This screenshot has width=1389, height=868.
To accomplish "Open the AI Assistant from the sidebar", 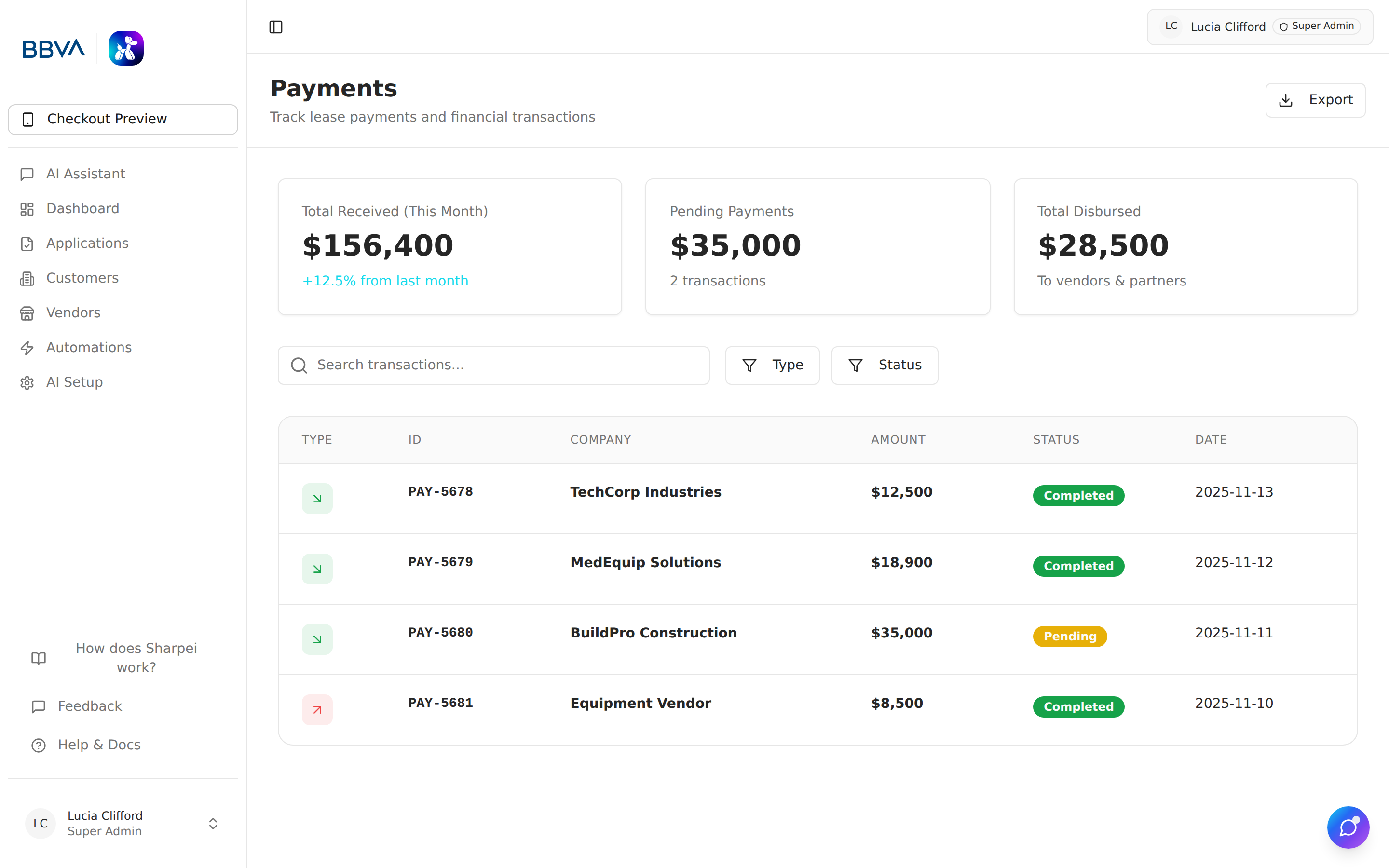I will click(x=85, y=174).
